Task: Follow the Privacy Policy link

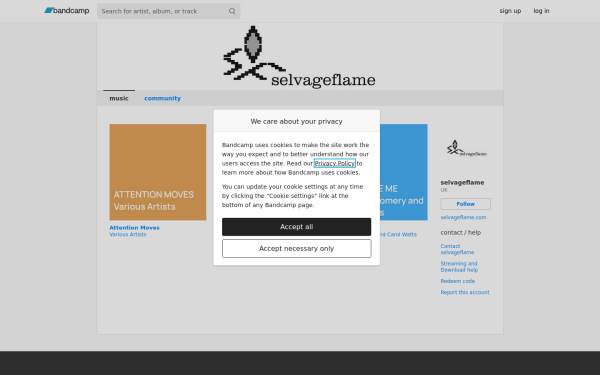Action: [x=334, y=163]
